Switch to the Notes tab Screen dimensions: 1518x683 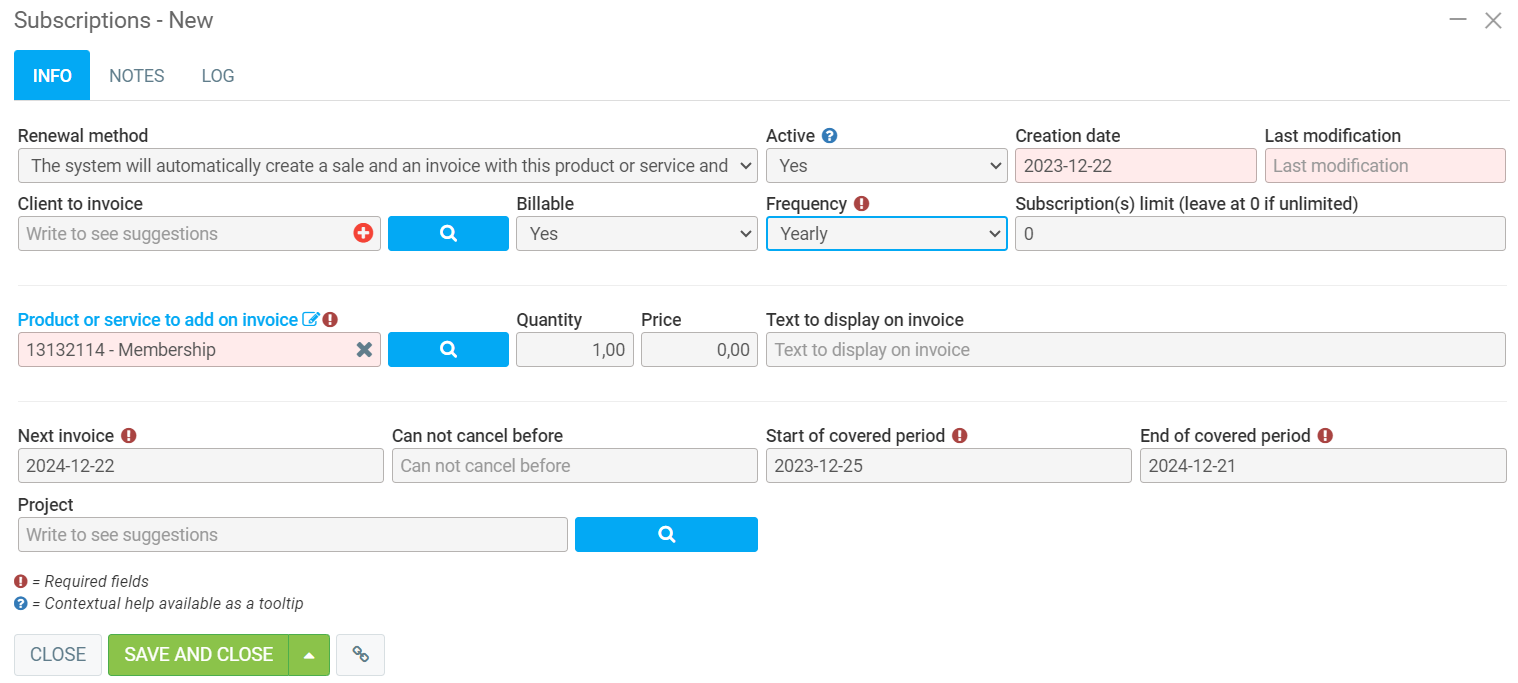137,76
